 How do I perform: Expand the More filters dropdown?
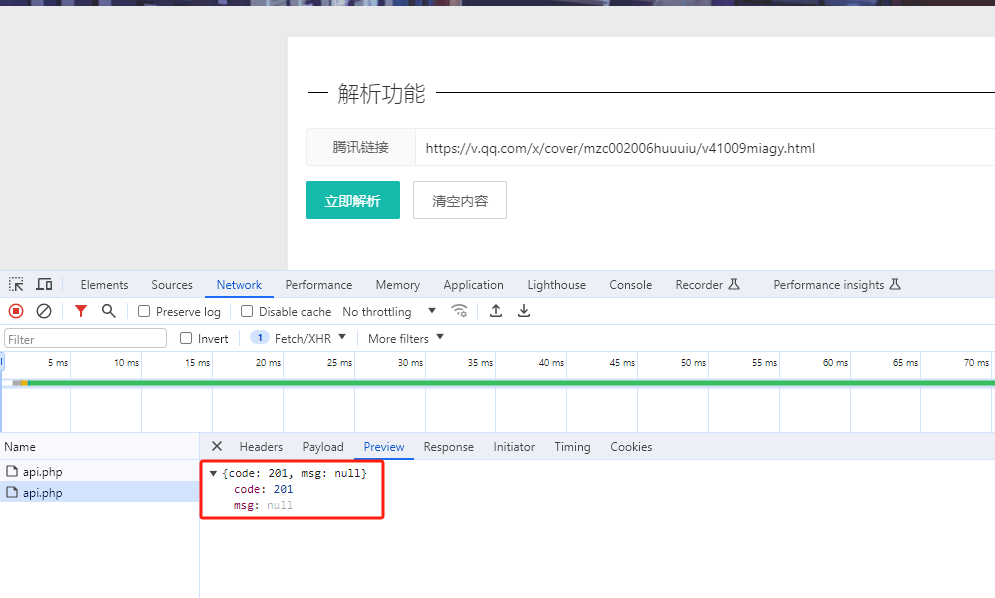pos(405,338)
